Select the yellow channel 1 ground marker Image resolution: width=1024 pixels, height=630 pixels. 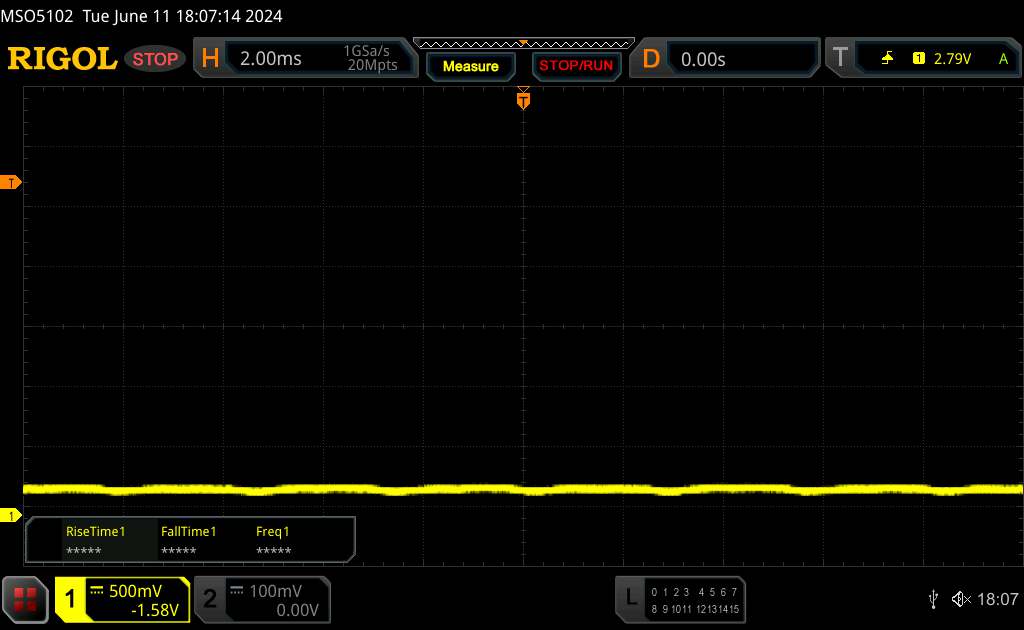pos(12,515)
